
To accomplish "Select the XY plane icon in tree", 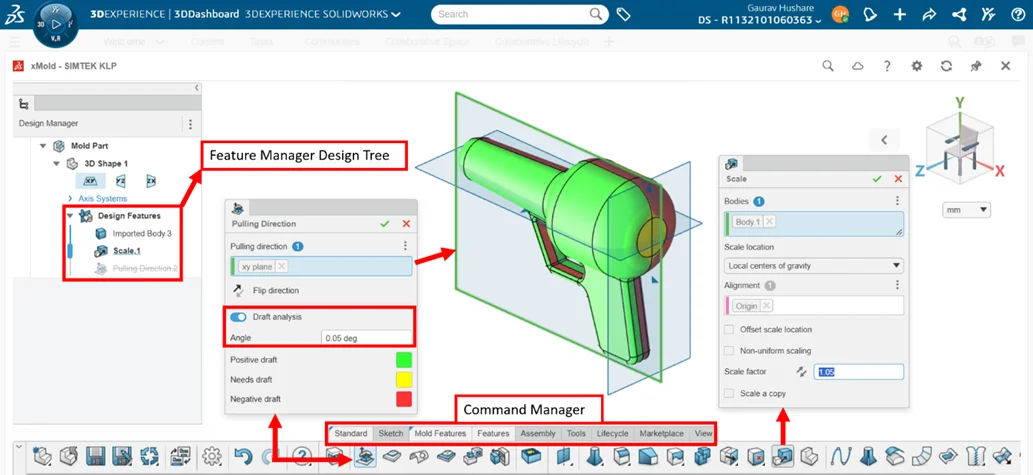I will 92,181.
